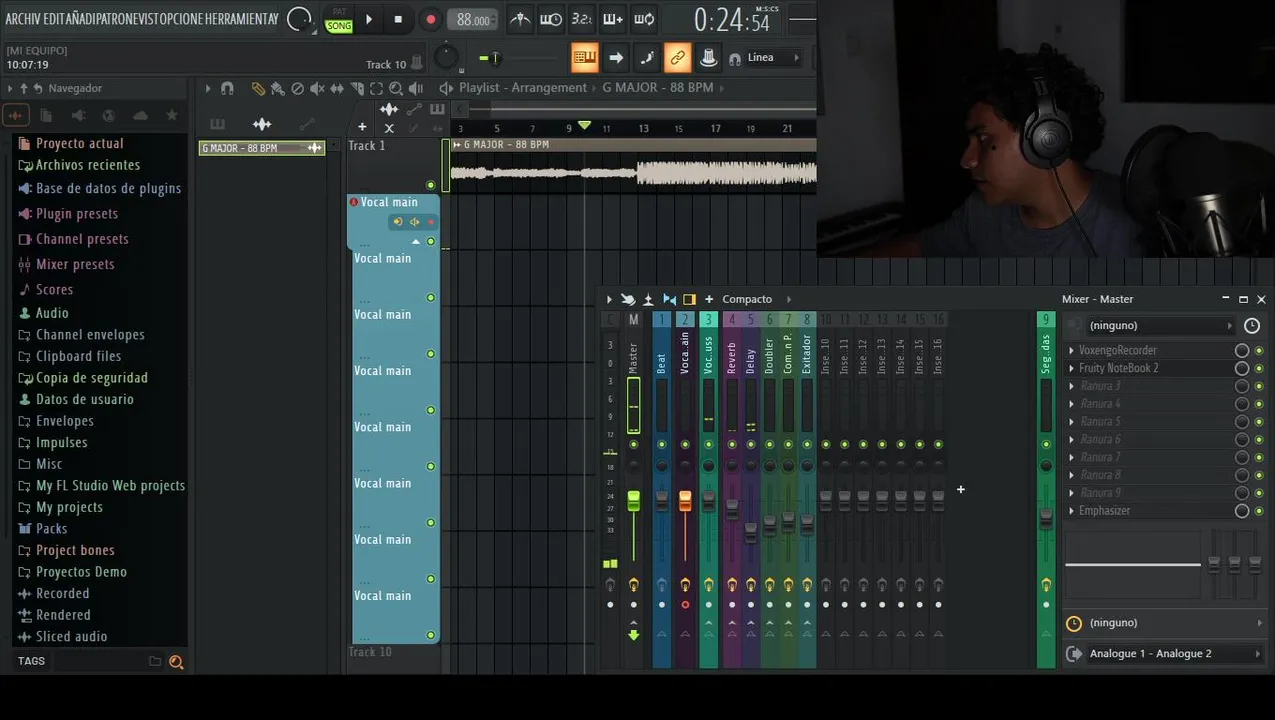Click the Delay track volume fader
The image size is (1275, 720).
(x=751, y=532)
